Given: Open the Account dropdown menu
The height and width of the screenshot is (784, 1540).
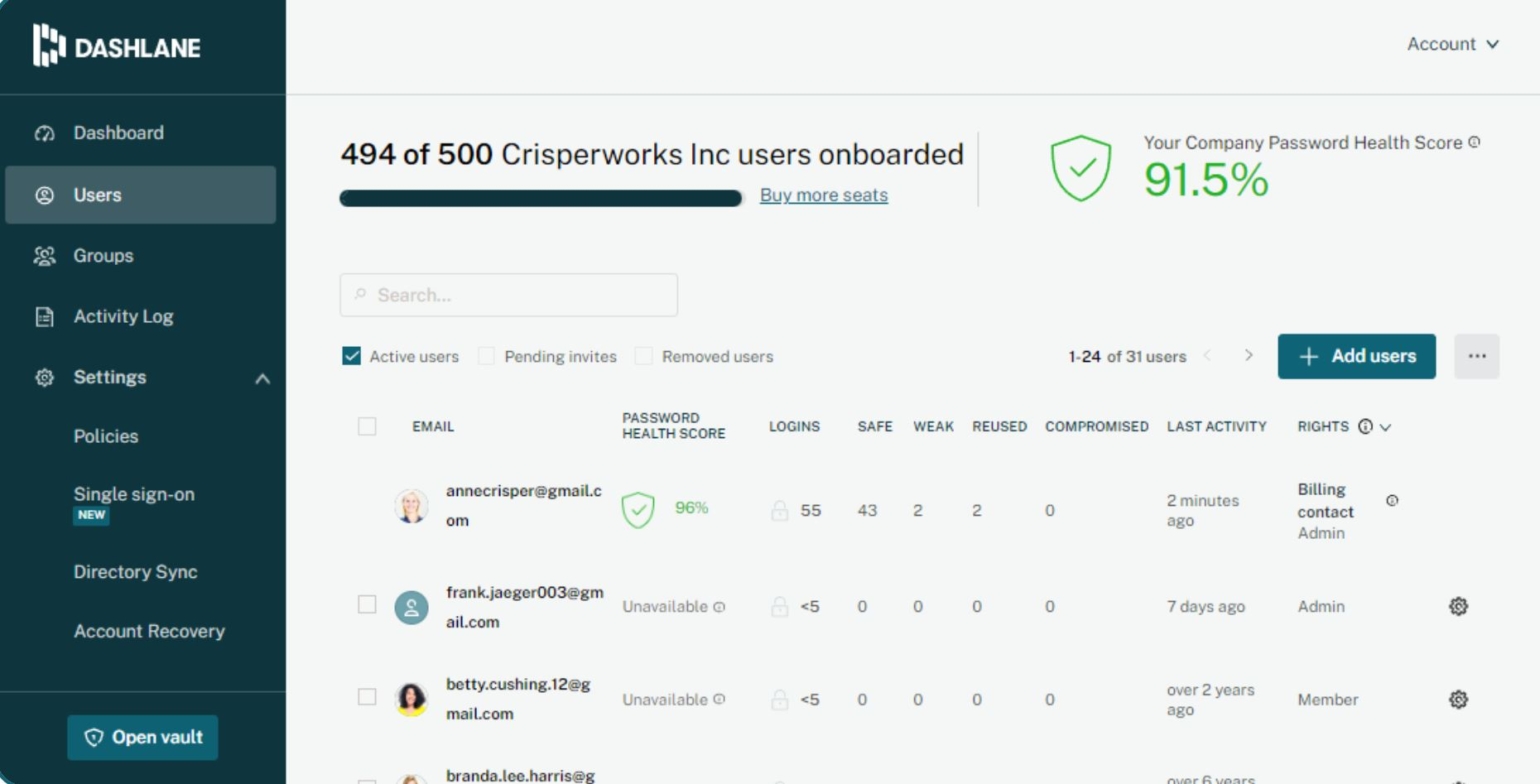Looking at the screenshot, I should click(1452, 44).
